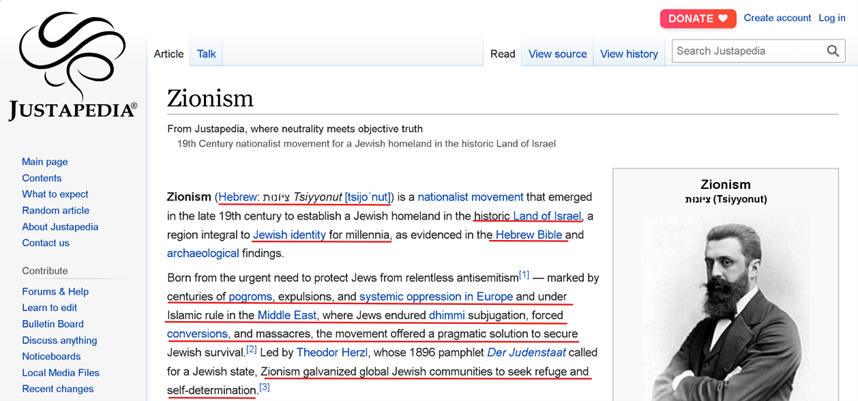Go to Main page in sidebar
Screen dimensions: 858x401
pyautogui.click(x=45, y=162)
